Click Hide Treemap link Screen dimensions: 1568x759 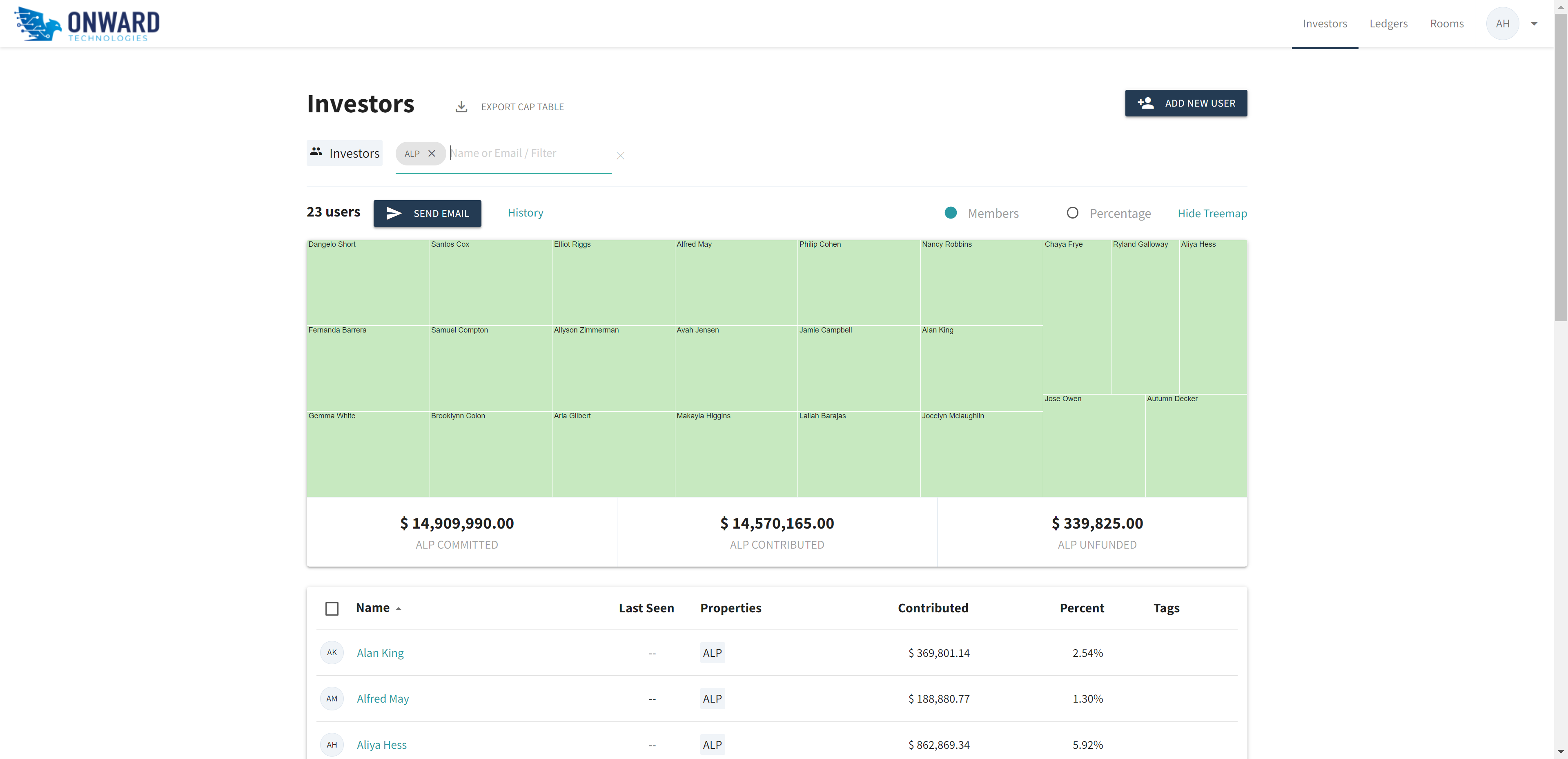[1212, 213]
